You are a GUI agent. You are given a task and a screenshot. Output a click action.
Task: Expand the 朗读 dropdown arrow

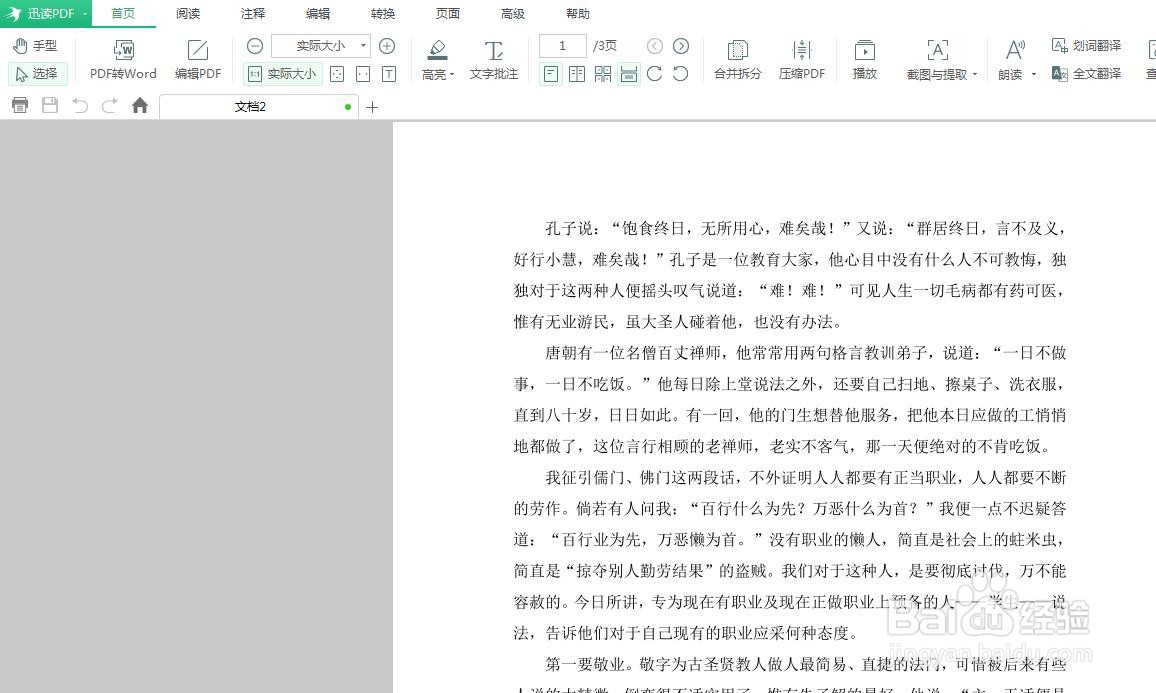[1034, 74]
